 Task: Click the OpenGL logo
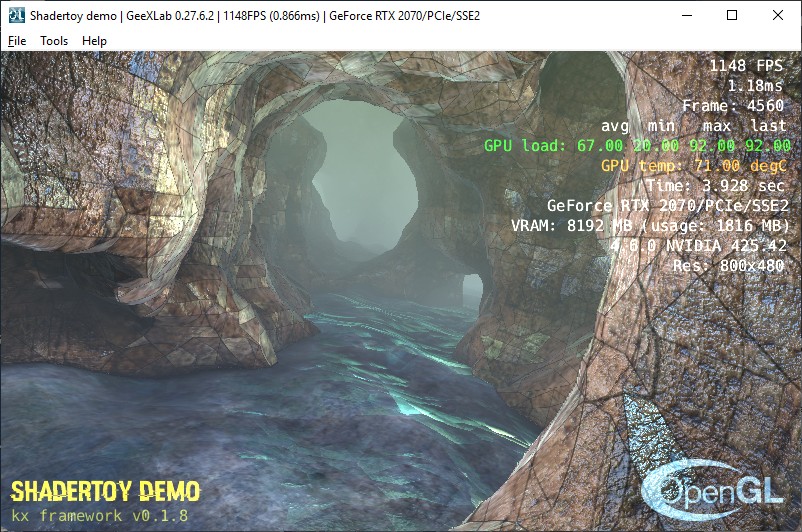coord(713,491)
